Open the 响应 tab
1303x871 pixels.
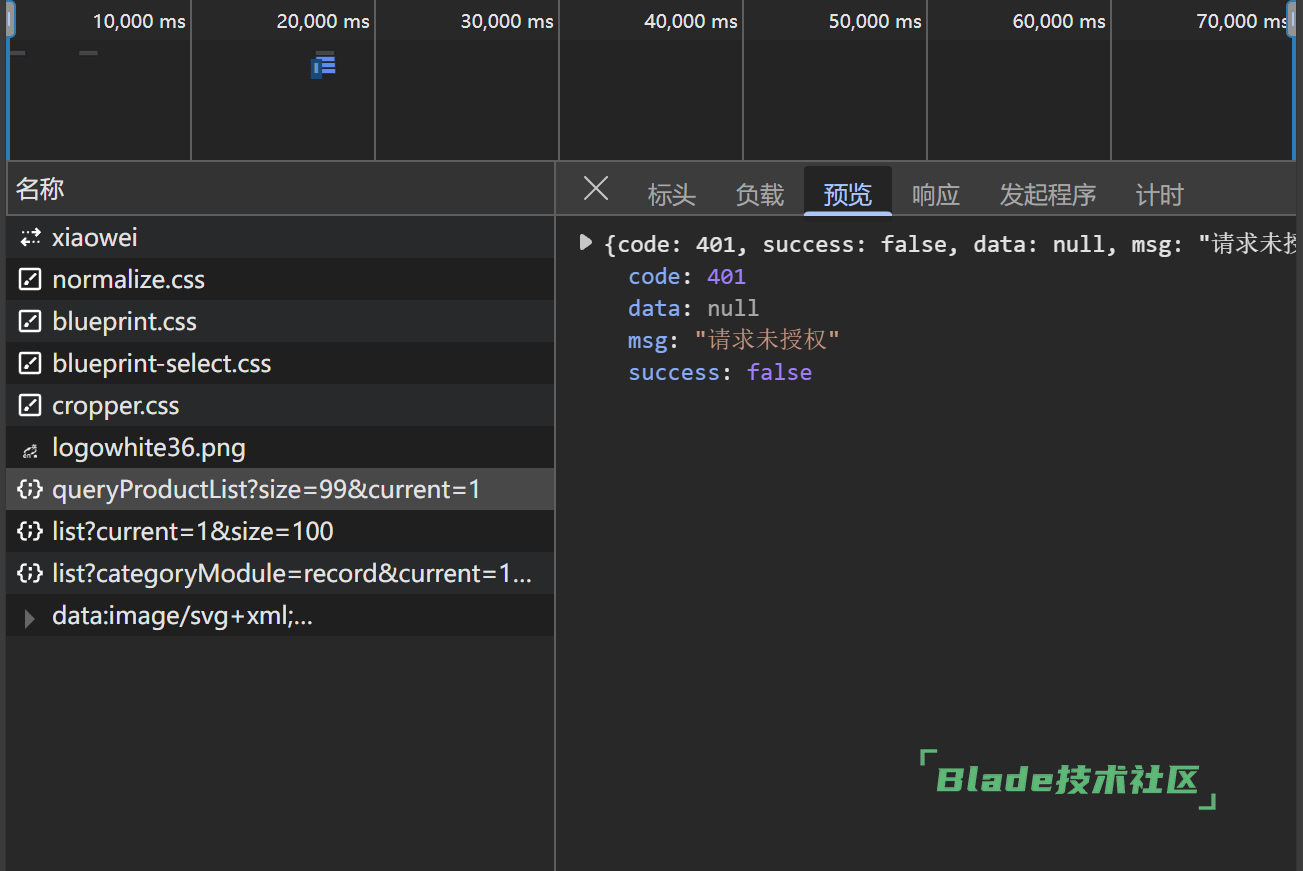(936, 194)
